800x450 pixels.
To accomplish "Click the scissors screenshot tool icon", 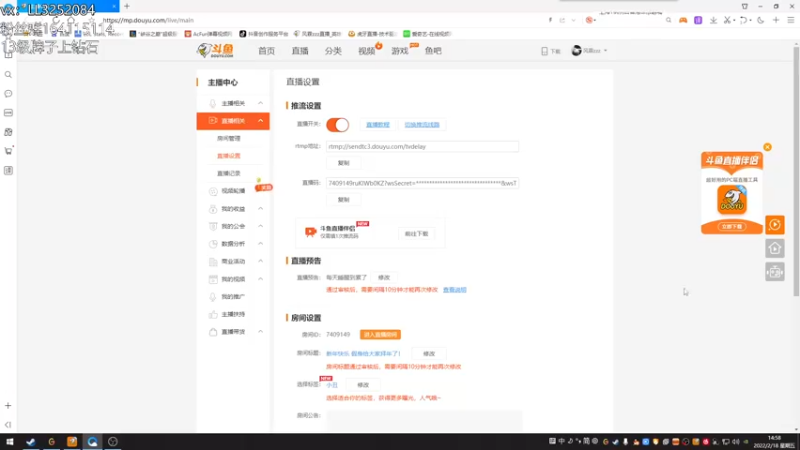I will (727, 20).
